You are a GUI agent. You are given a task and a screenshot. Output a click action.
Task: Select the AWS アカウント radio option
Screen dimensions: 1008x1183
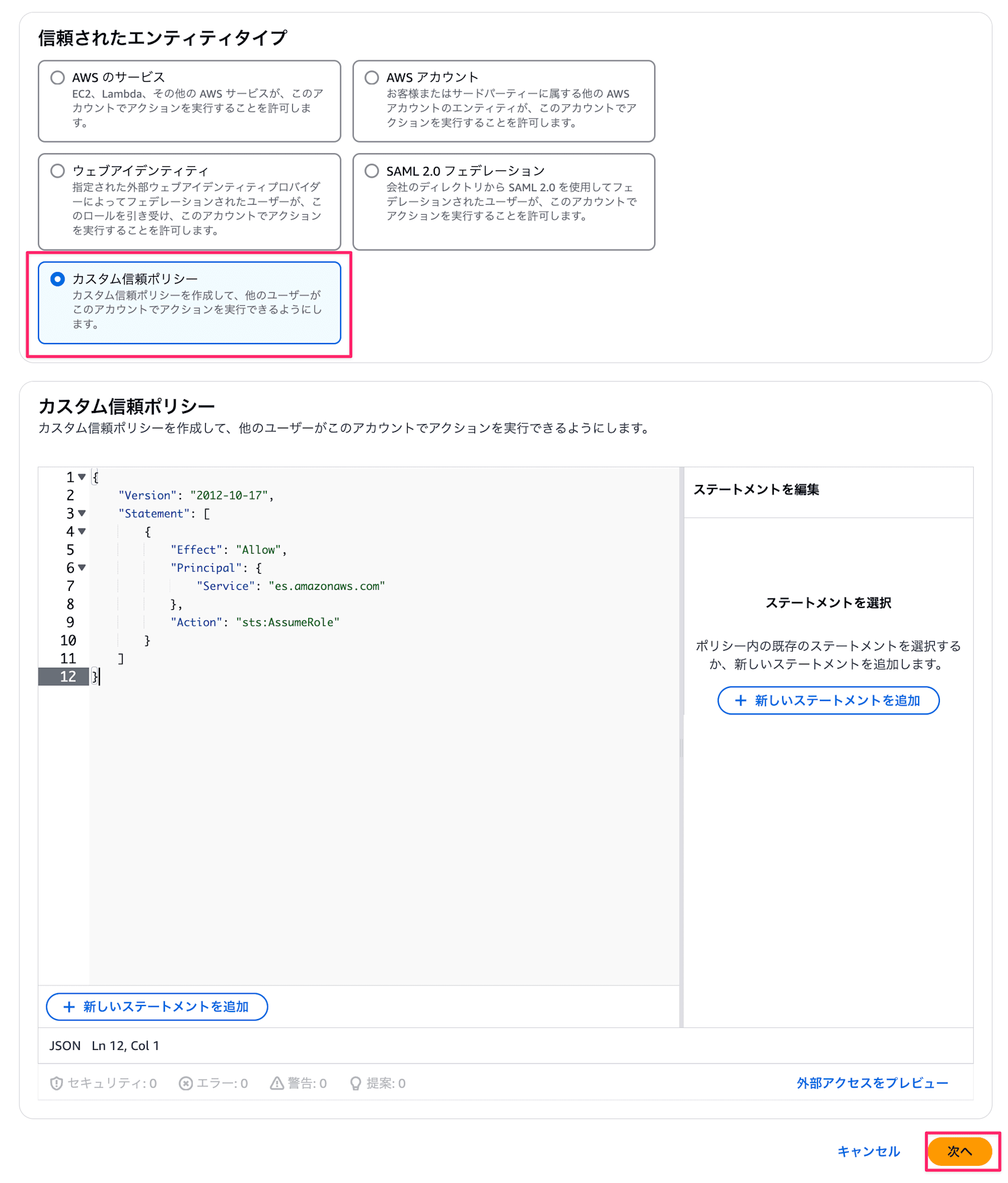tap(371, 77)
